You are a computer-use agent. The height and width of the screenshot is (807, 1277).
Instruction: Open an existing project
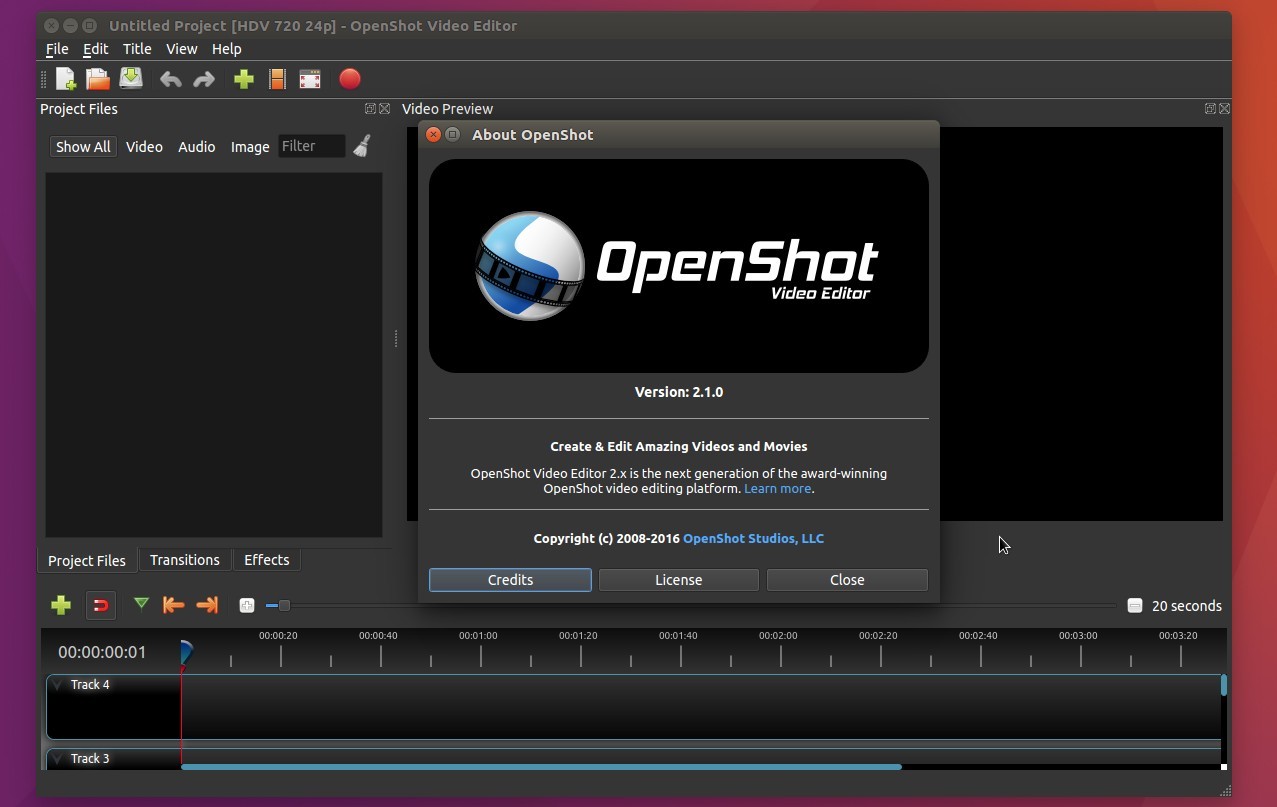tap(98, 79)
